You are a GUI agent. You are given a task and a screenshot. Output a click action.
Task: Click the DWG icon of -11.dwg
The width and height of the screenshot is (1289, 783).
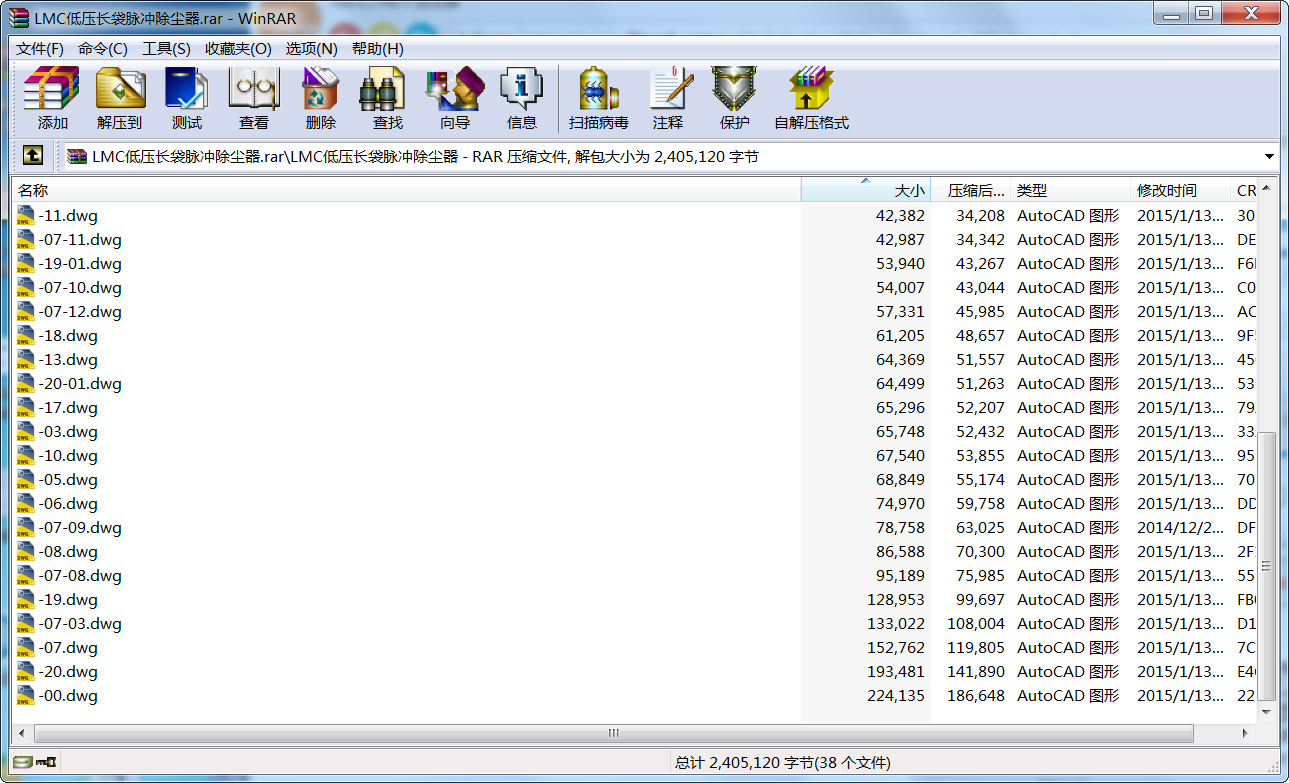pos(26,215)
